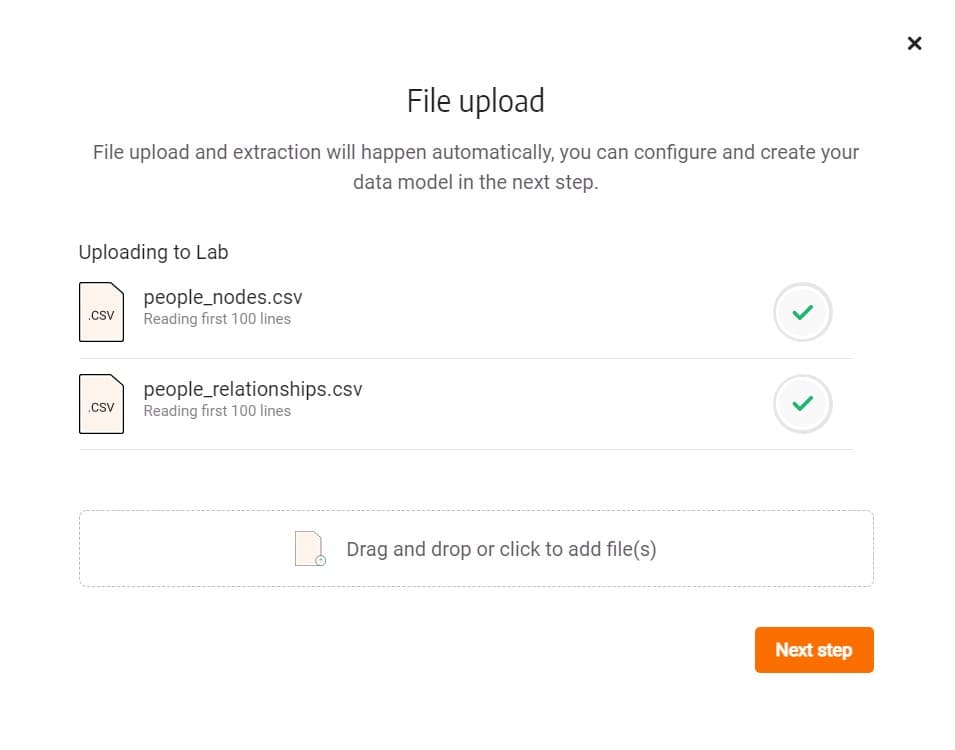Click the drag and drop area

pos(476,548)
